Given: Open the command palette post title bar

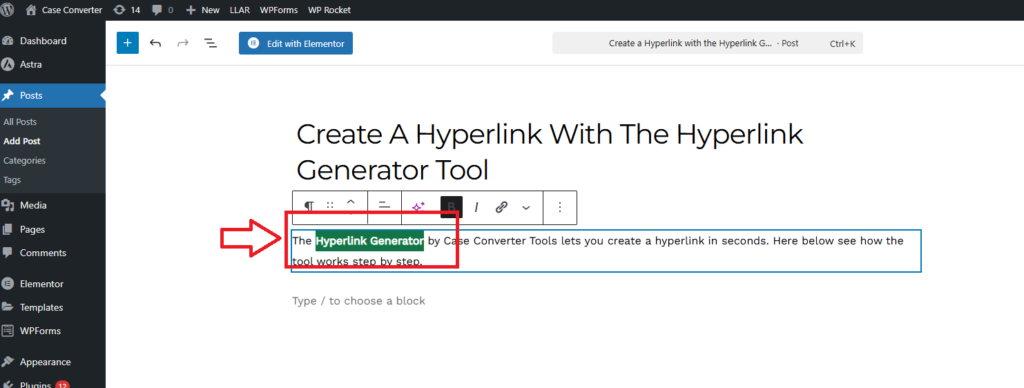Looking at the screenshot, I should (707, 43).
